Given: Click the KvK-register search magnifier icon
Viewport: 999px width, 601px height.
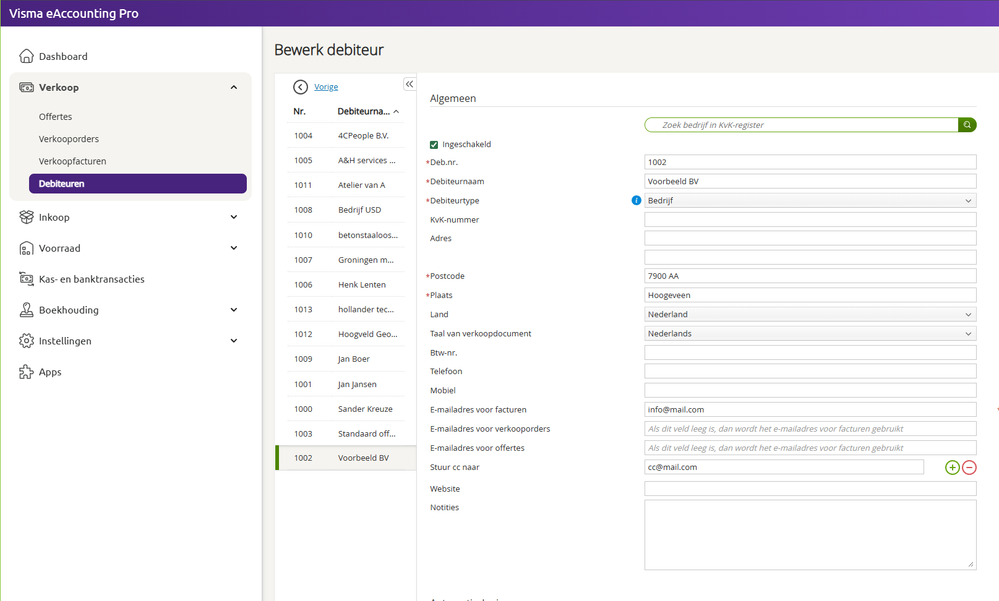Looking at the screenshot, I should pyautogui.click(x=967, y=125).
